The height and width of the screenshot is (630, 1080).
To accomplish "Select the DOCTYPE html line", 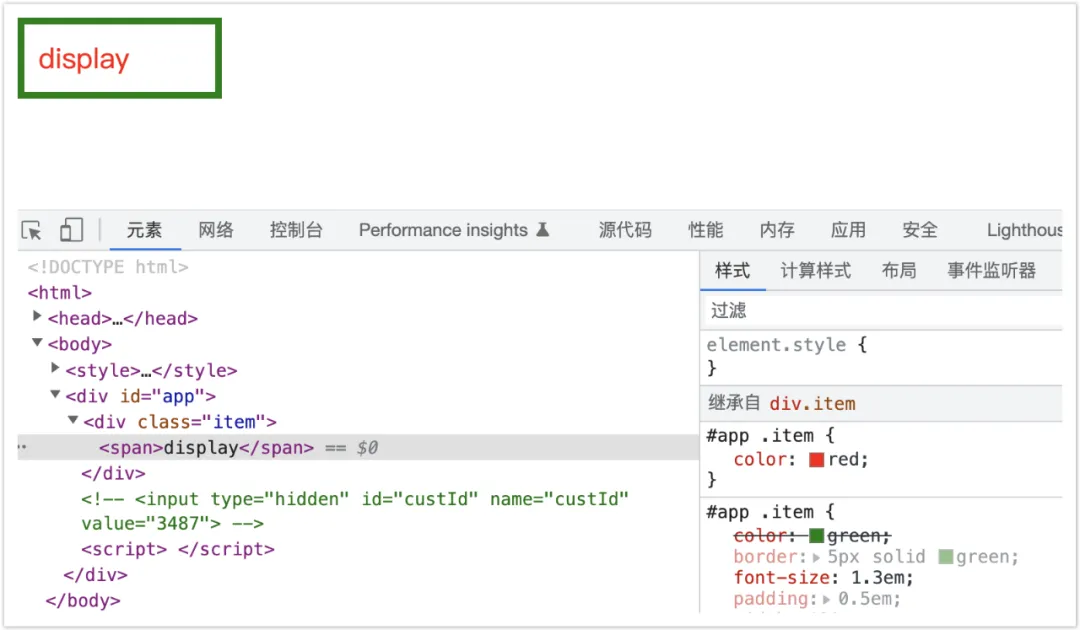I will pos(108,267).
